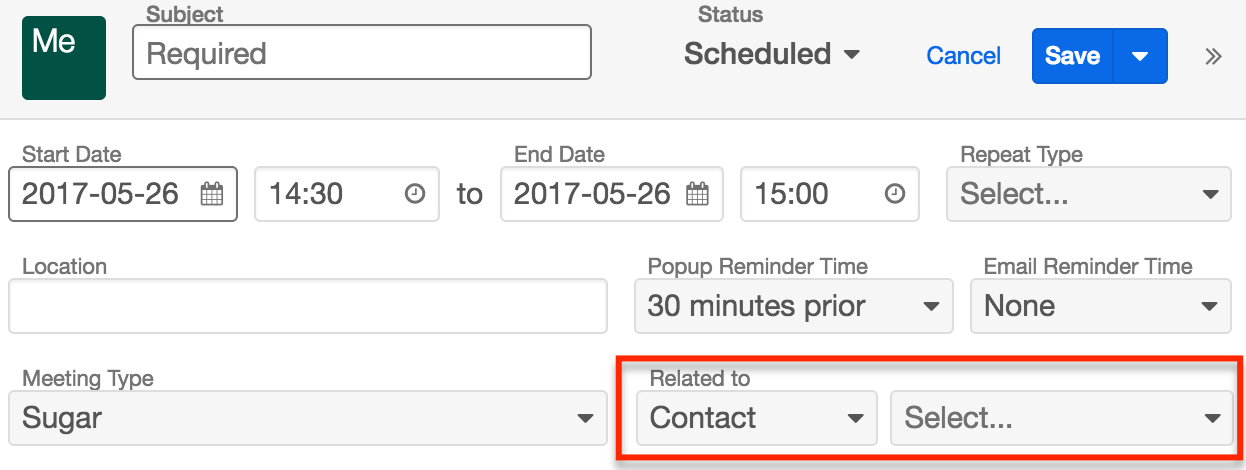Screen dimensions: 1246x470
Task: Expand the Meeting Type Sugar dropdown
Action: coord(307,418)
